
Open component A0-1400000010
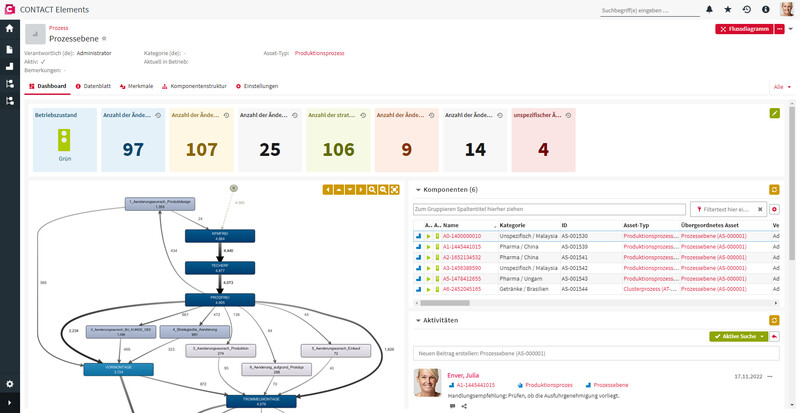click(461, 236)
